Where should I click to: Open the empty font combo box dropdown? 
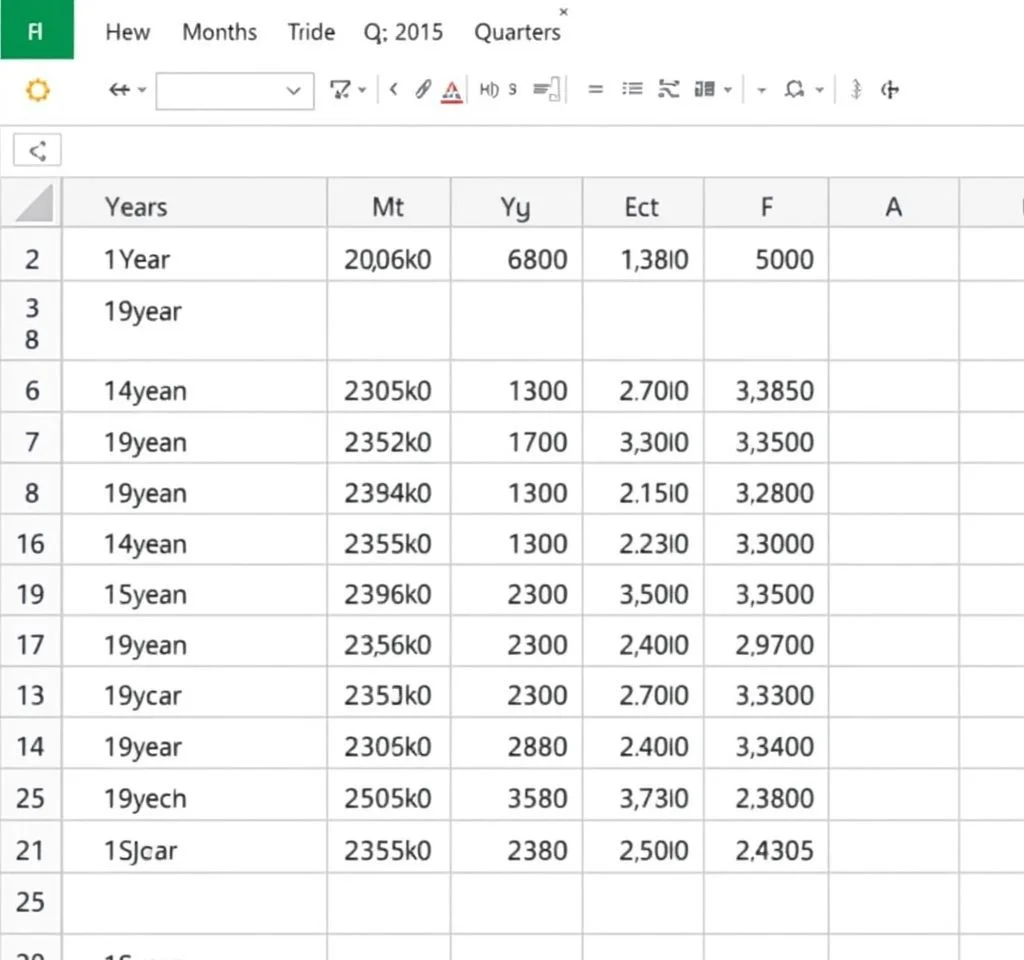[293, 91]
